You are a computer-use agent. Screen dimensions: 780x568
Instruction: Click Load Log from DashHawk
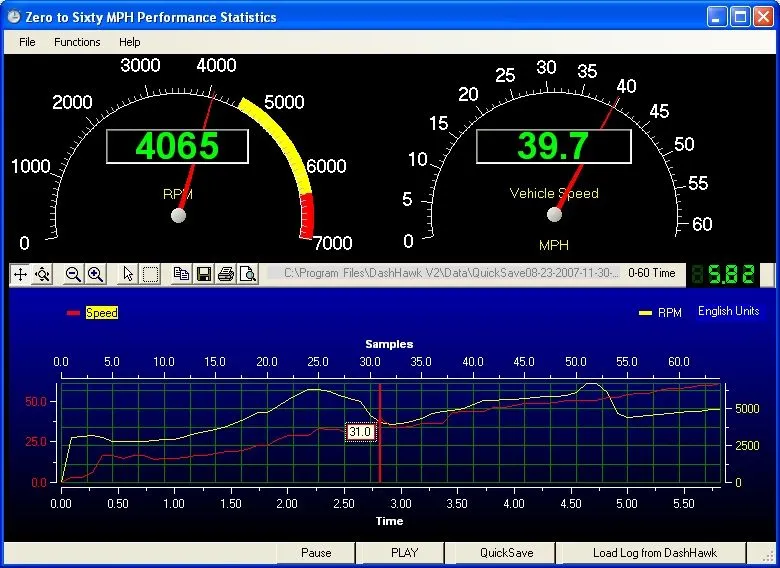[x=654, y=552]
